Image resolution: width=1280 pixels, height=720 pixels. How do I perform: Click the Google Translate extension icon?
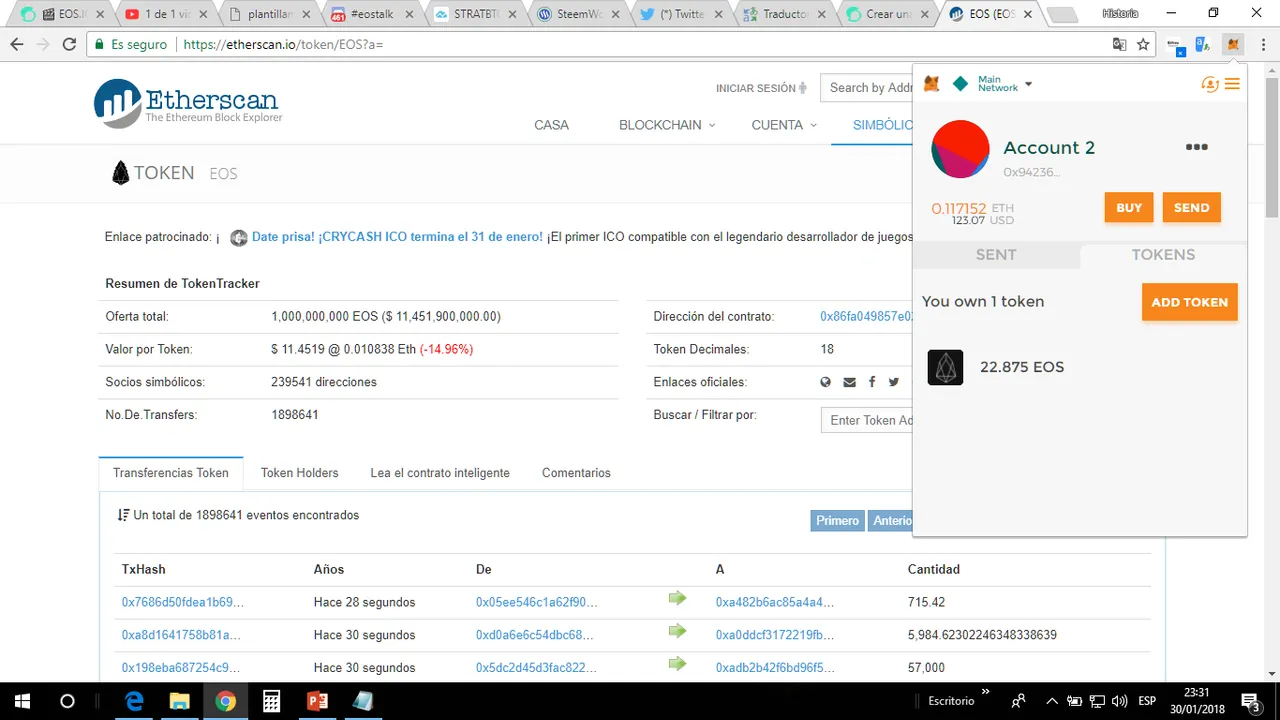pyautogui.click(x=1203, y=44)
